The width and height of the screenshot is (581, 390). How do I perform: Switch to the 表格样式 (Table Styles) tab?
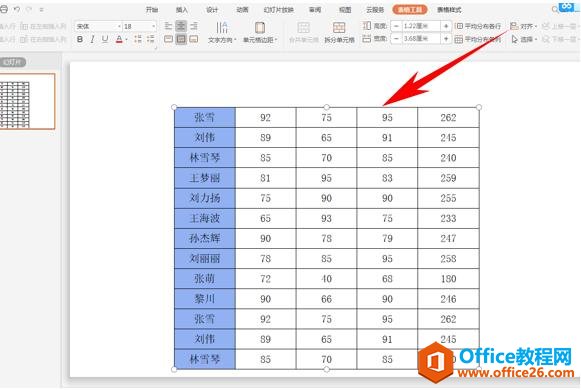449,10
